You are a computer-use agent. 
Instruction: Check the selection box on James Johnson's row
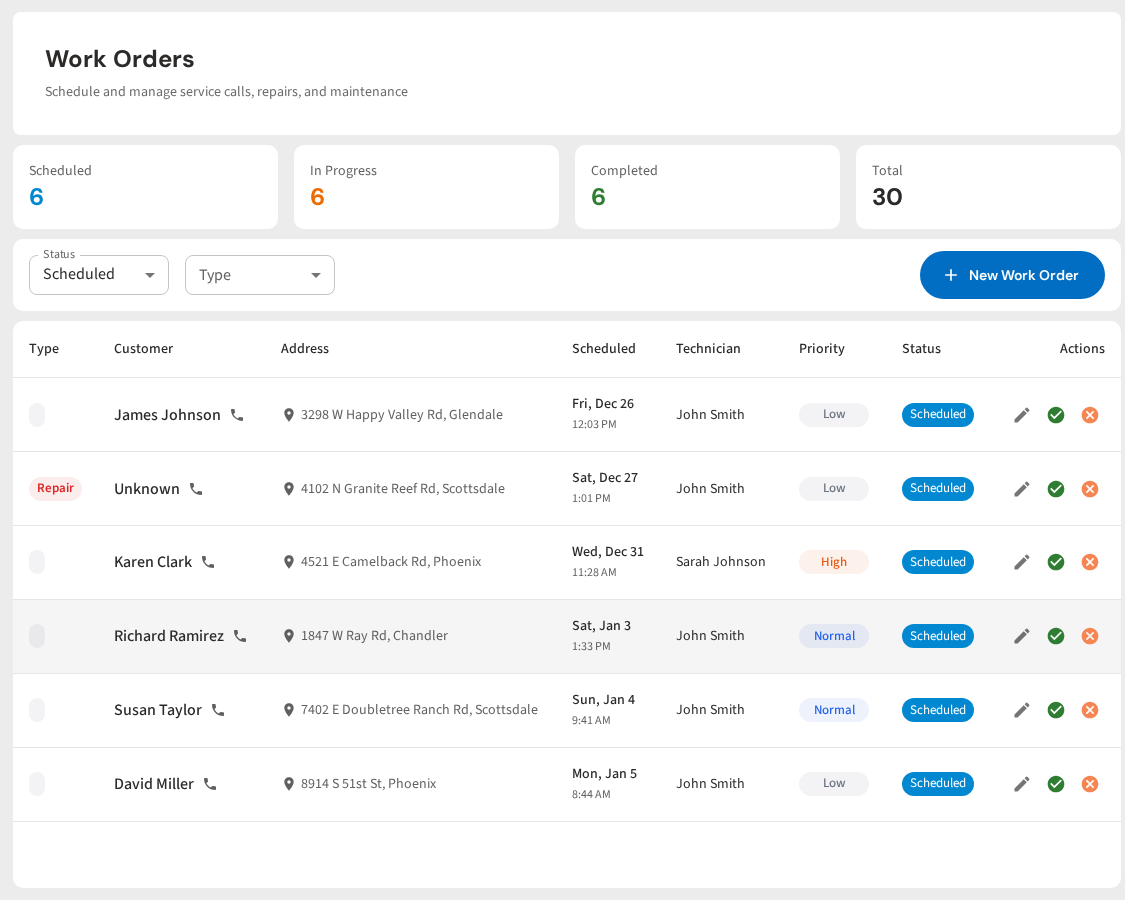click(x=37, y=414)
